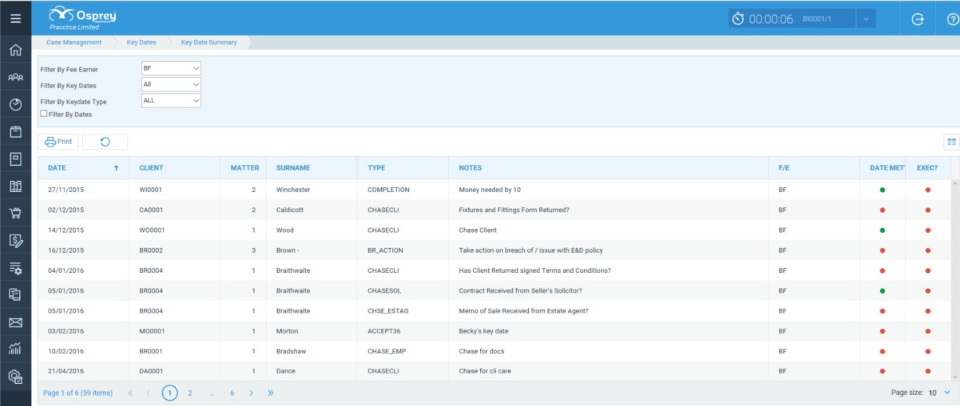
Task: Enable the Filter By Dates checkbox
Action: point(43,114)
